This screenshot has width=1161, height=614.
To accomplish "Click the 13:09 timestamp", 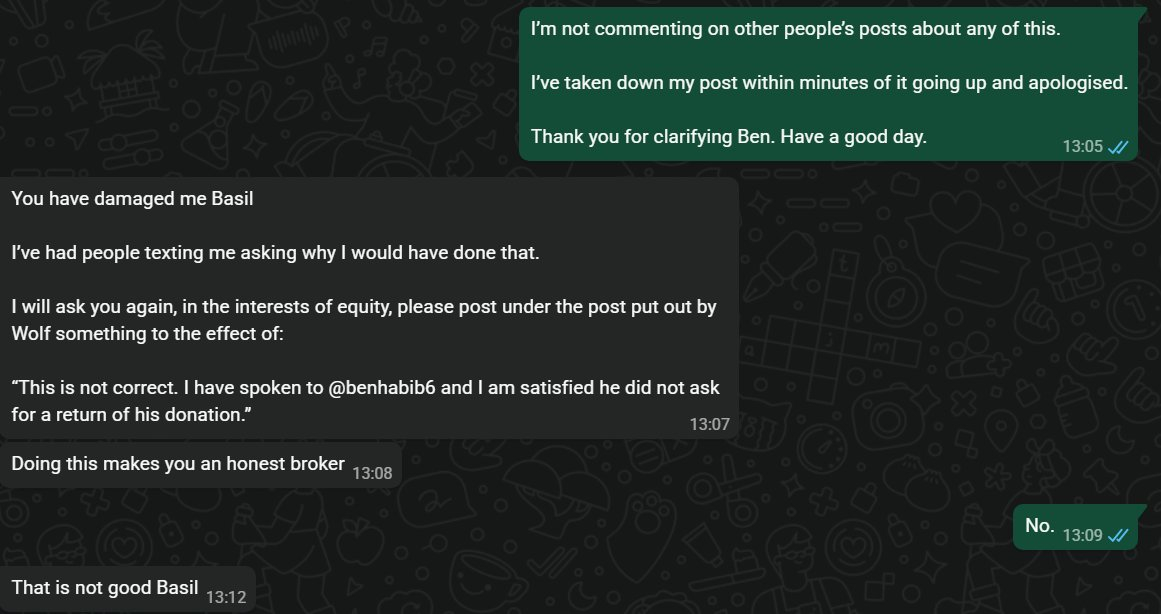I will [x=1082, y=535].
